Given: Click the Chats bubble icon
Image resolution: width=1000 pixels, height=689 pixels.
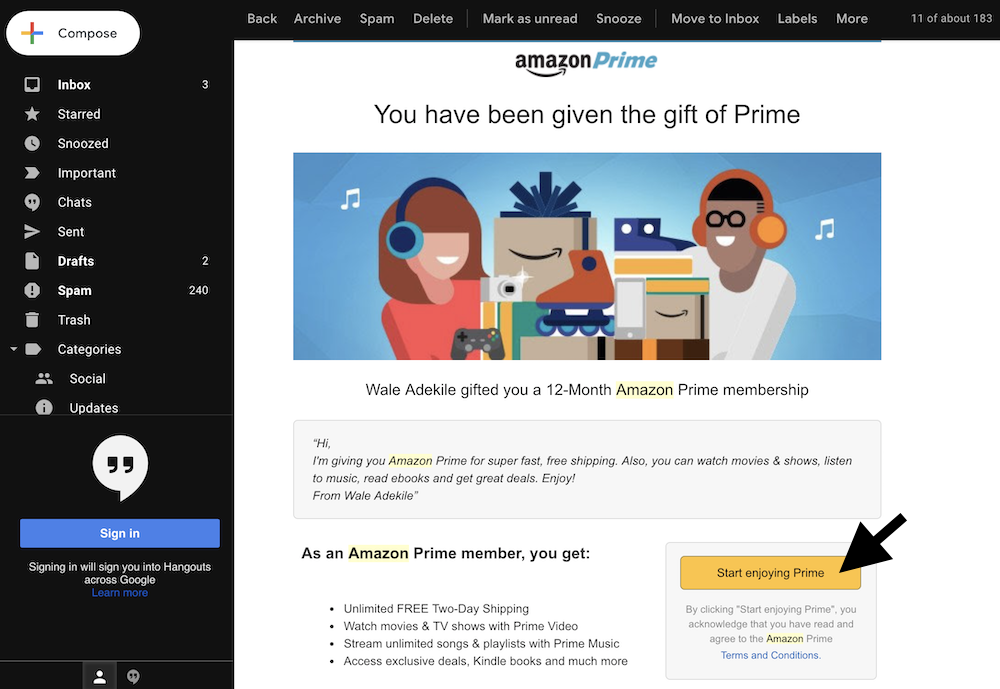Looking at the screenshot, I should click(32, 202).
